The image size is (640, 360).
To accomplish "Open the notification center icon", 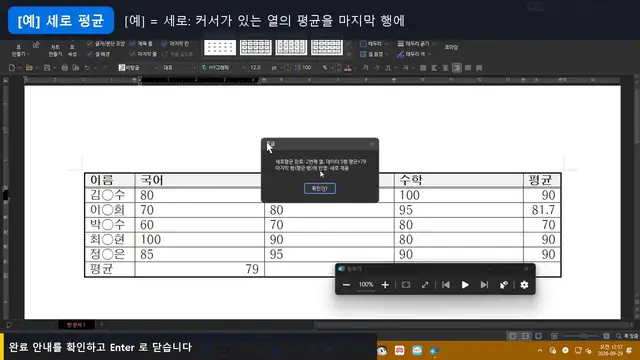I will [629, 351].
